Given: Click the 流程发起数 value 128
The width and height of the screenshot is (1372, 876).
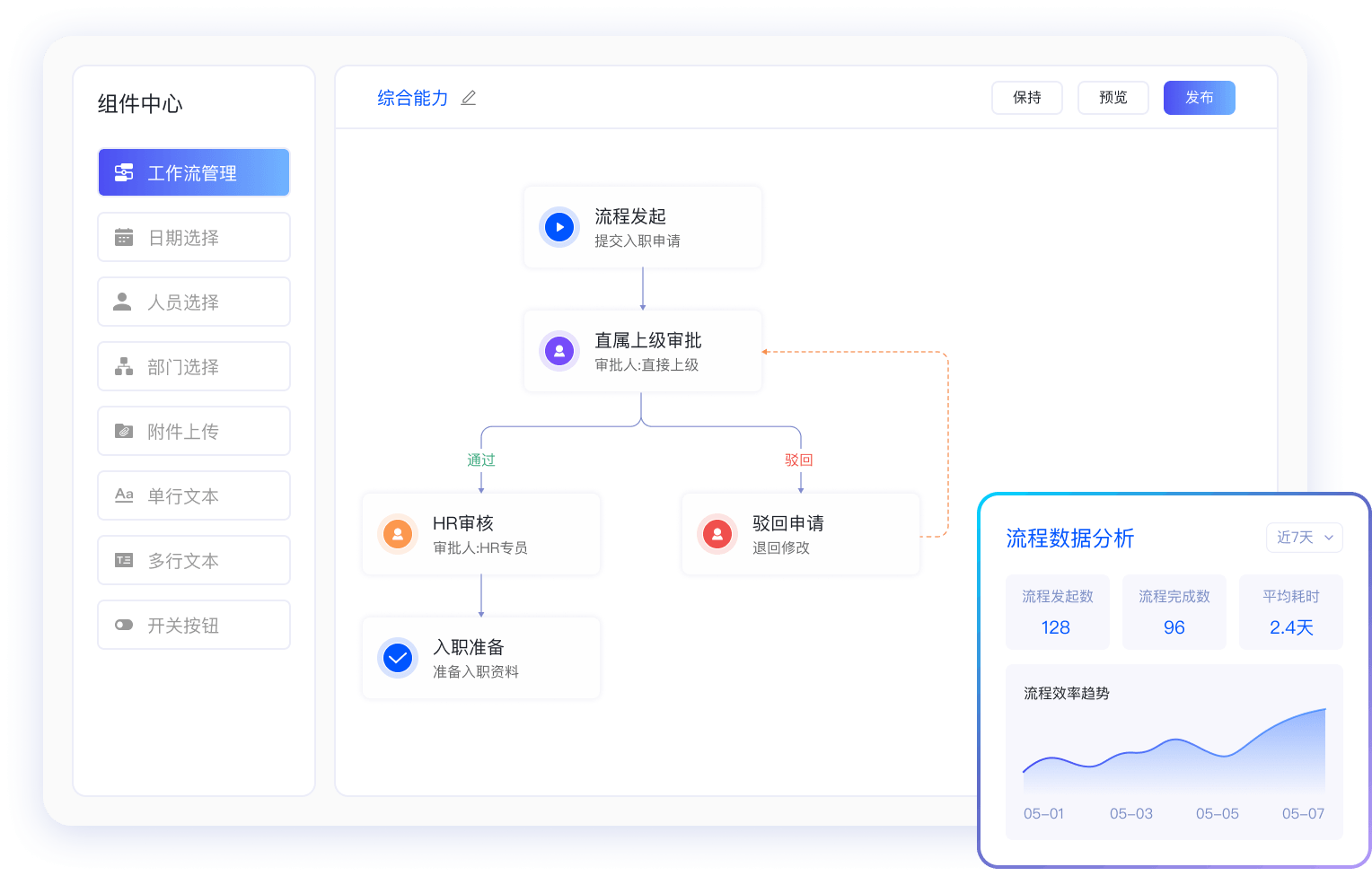Looking at the screenshot, I should (x=1056, y=627).
